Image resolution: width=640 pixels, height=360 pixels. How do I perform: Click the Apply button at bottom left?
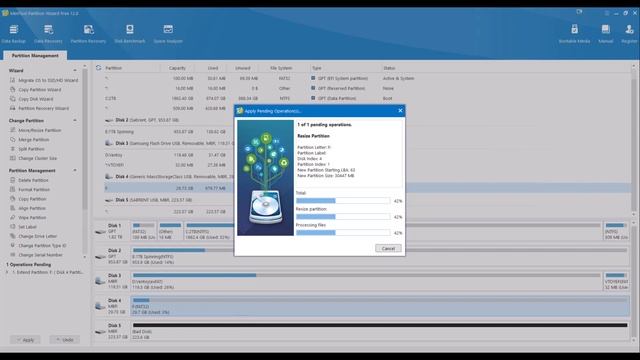(25, 340)
